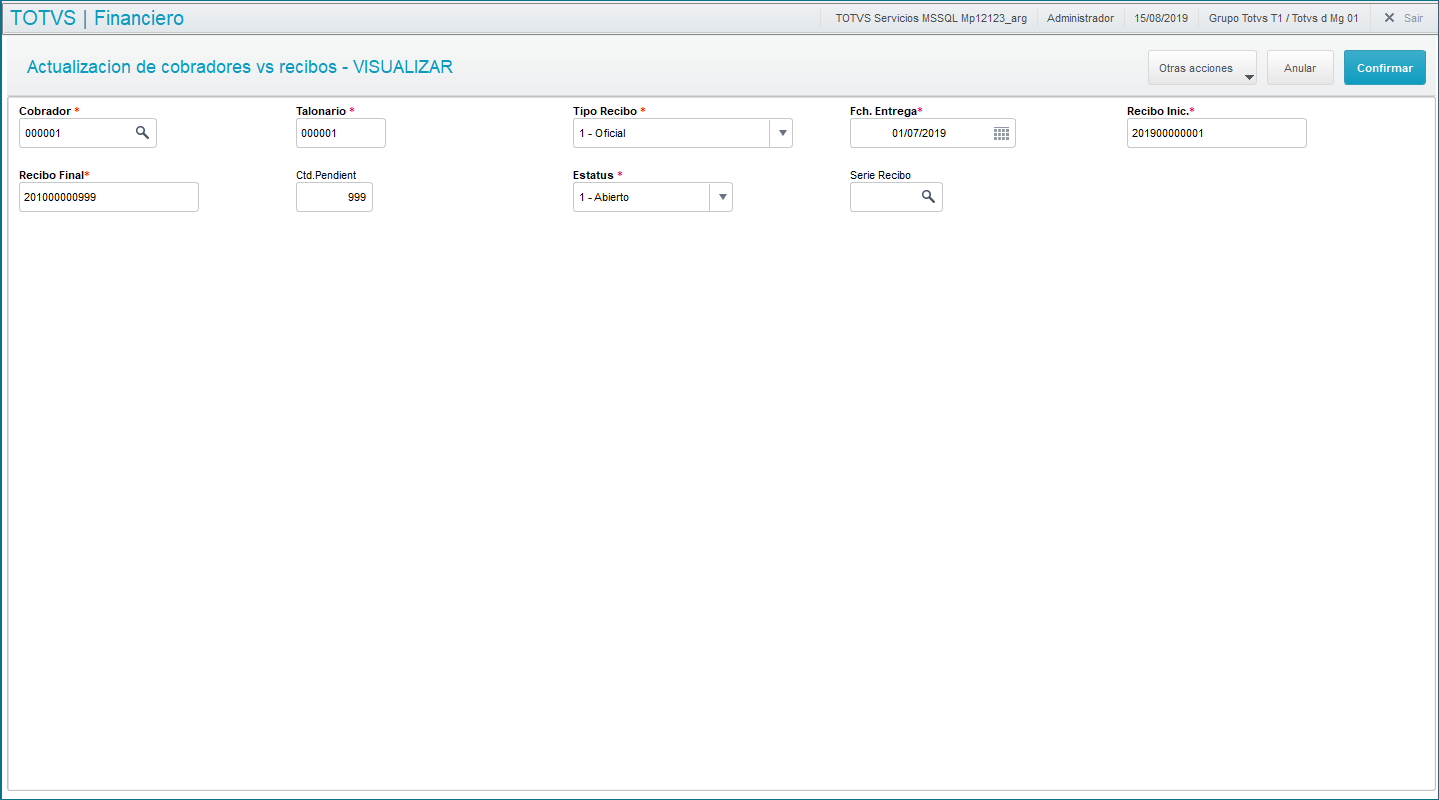Click the 15/08/2019 date in header

click(x=1161, y=18)
